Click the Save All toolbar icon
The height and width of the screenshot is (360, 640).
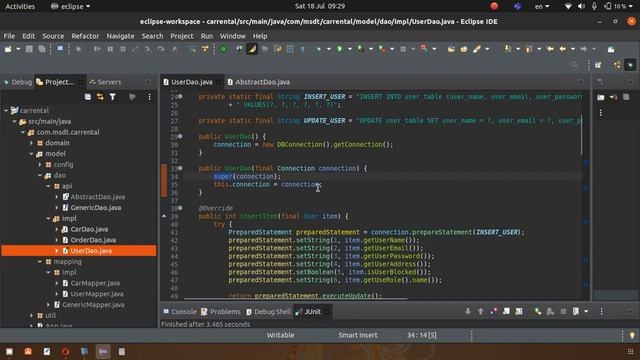(x=42, y=49)
